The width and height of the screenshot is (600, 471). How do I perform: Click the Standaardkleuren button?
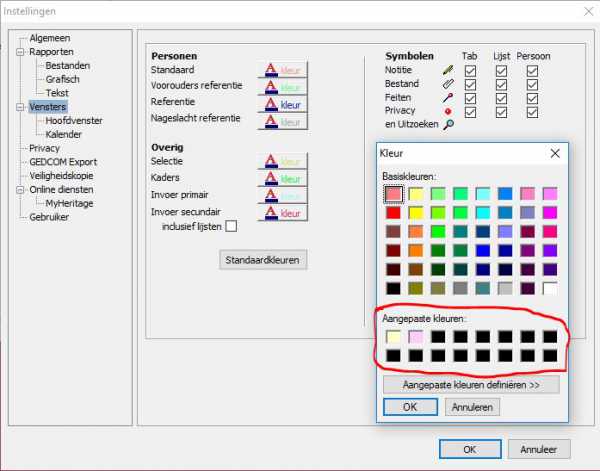pos(264,260)
